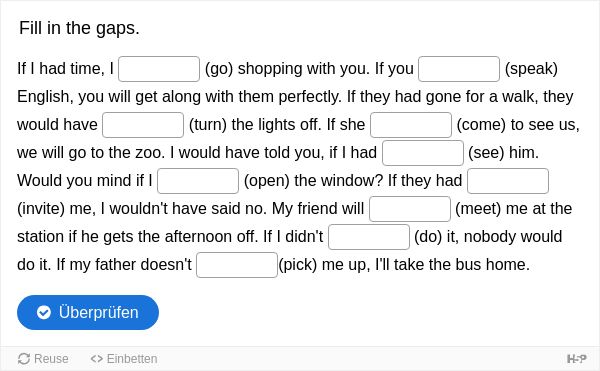Click the checkmark icon on Überprüfen

(44, 312)
